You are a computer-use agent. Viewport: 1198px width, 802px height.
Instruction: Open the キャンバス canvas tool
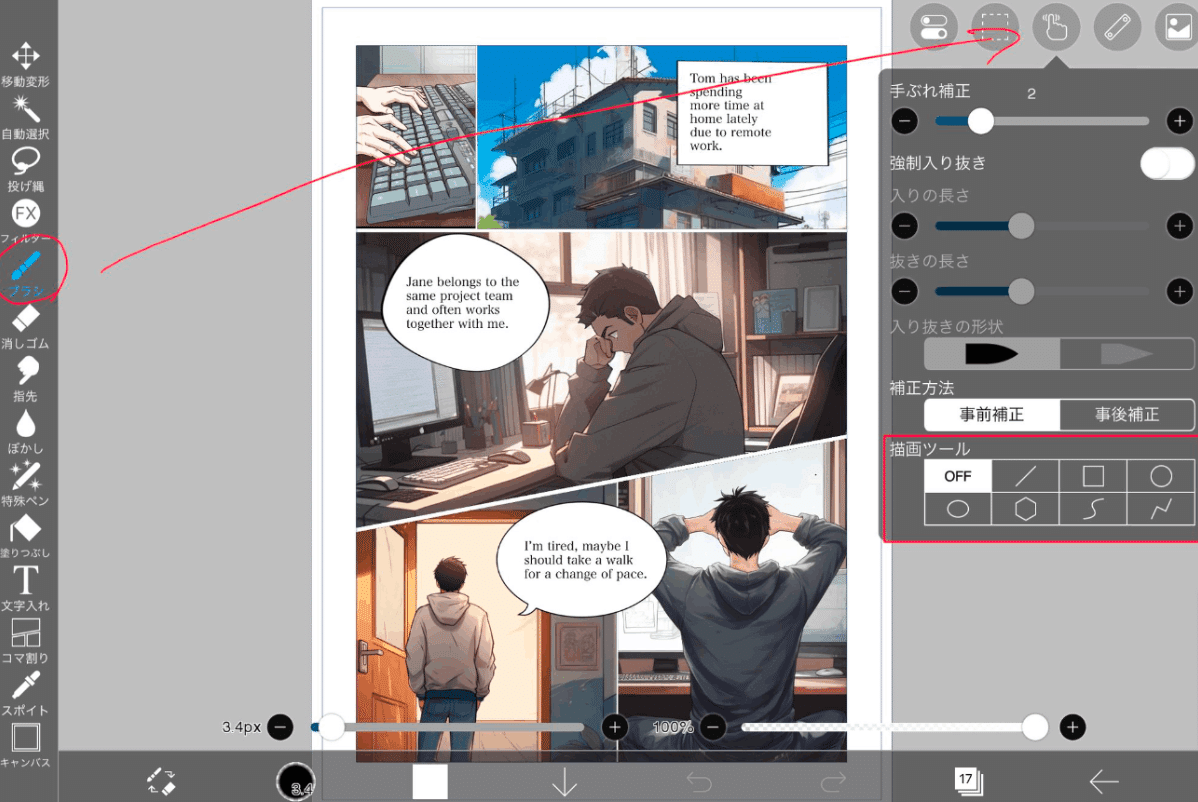tap(25, 745)
